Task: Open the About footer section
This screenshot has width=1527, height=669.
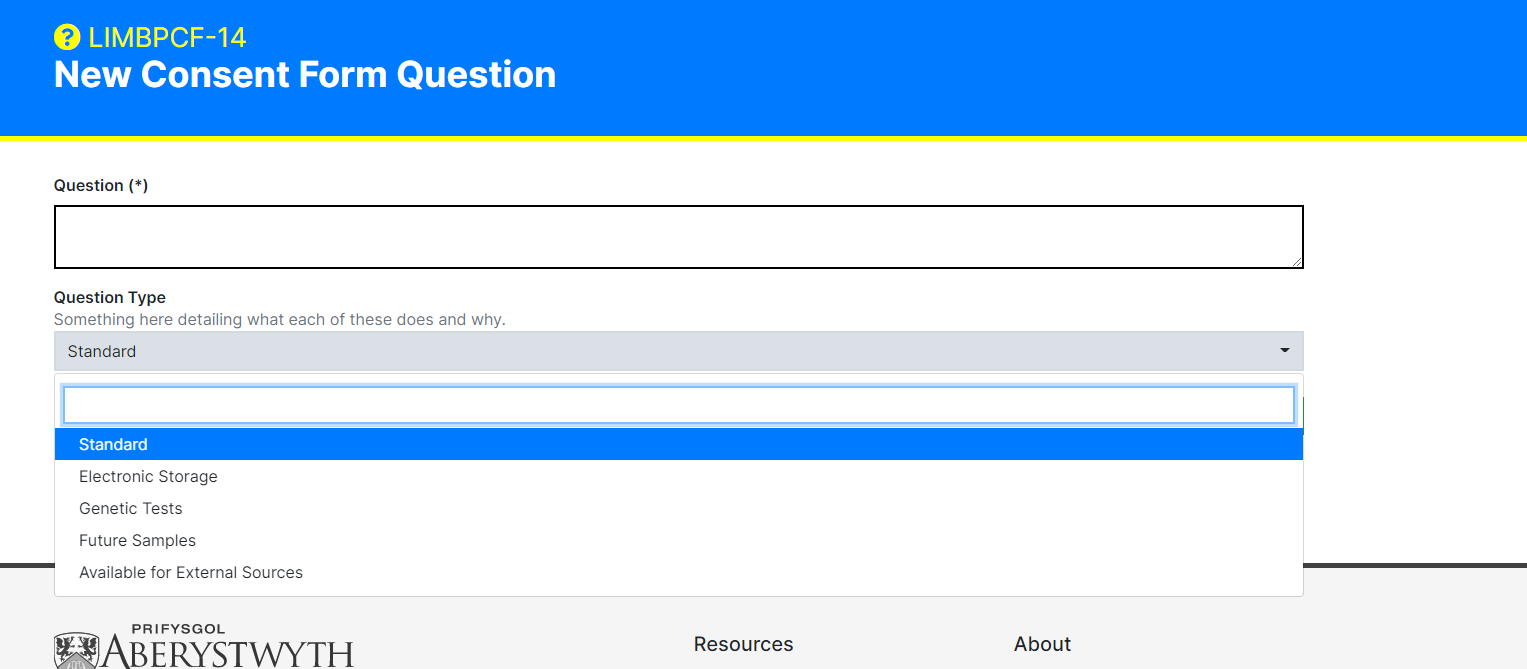Action: 1042,644
